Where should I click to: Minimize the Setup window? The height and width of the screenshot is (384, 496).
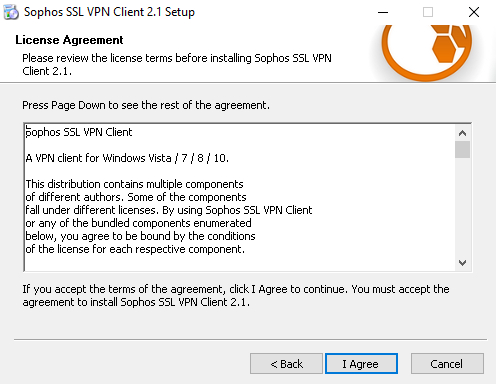383,12
